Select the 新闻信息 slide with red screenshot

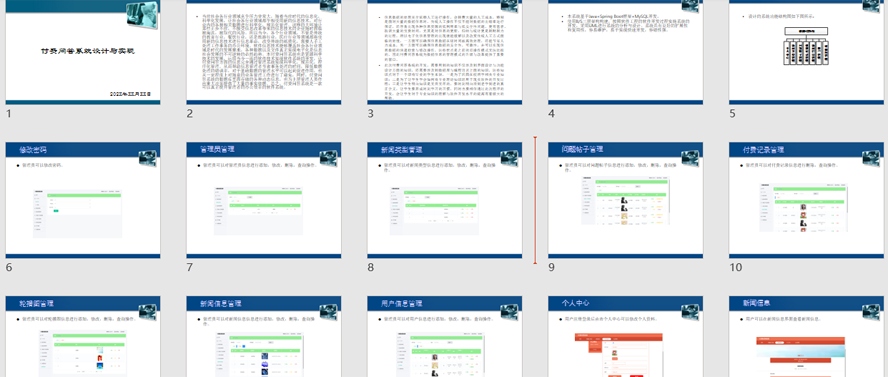coord(806,336)
